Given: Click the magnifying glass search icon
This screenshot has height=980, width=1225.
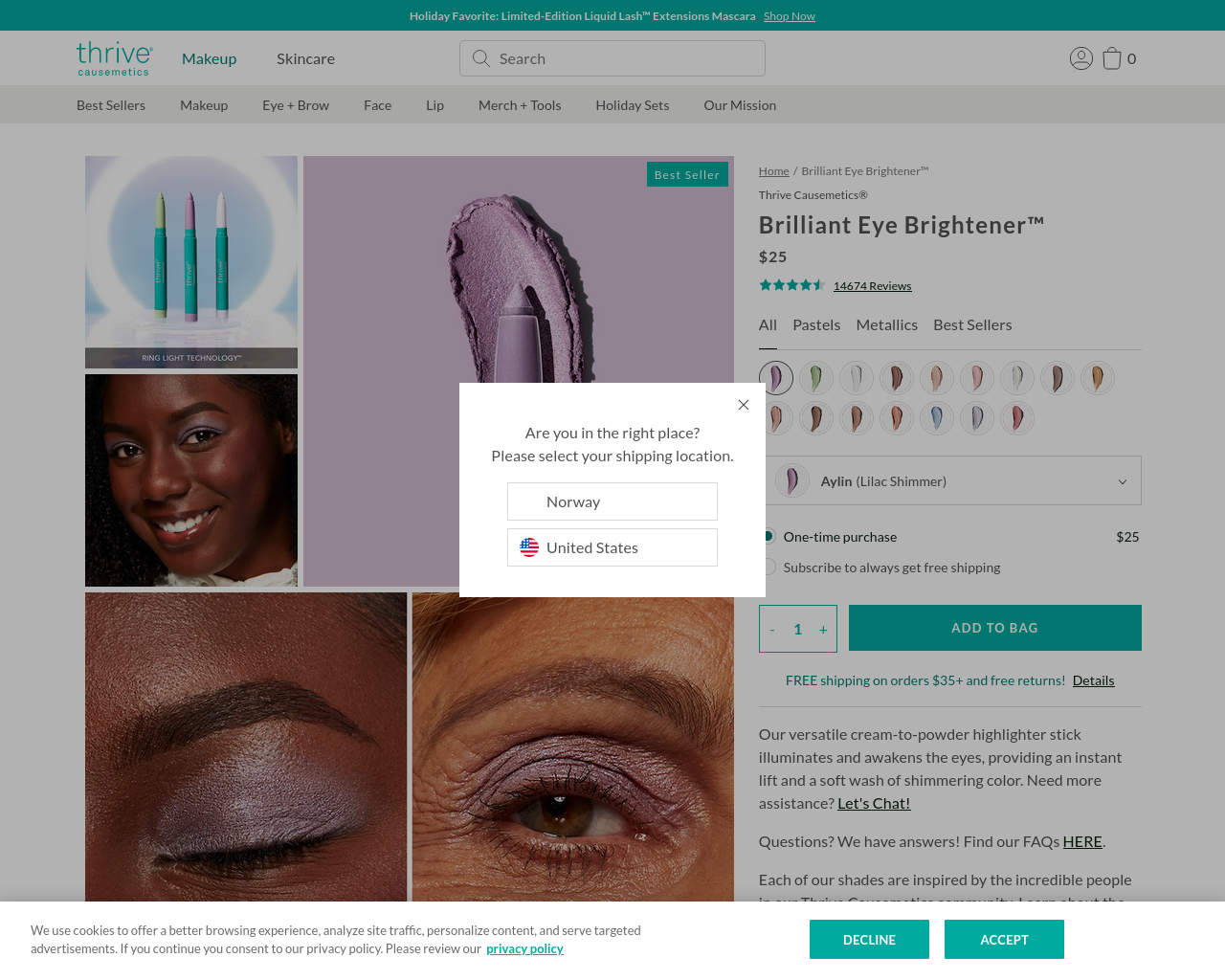Looking at the screenshot, I should point(481,58).
